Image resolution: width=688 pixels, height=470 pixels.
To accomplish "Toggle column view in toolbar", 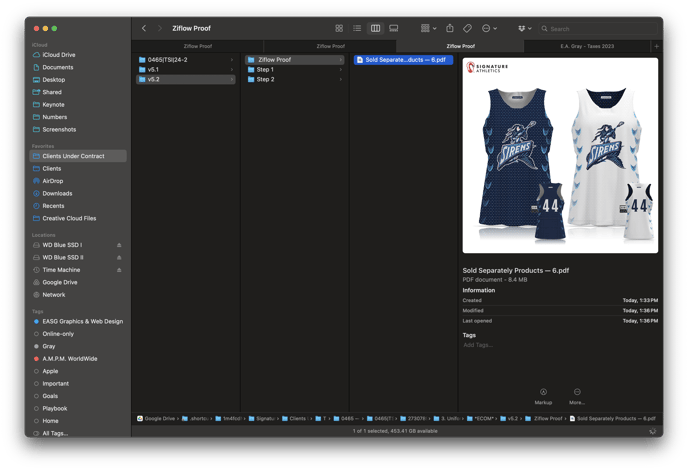I will 375,29.
